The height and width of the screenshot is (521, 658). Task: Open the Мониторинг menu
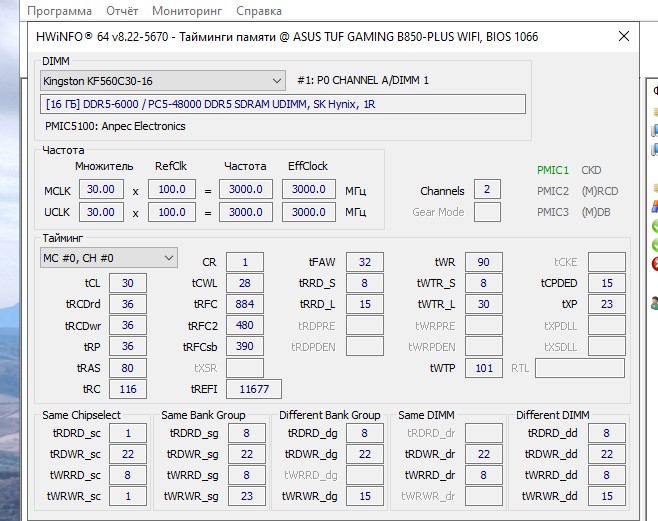187,11
